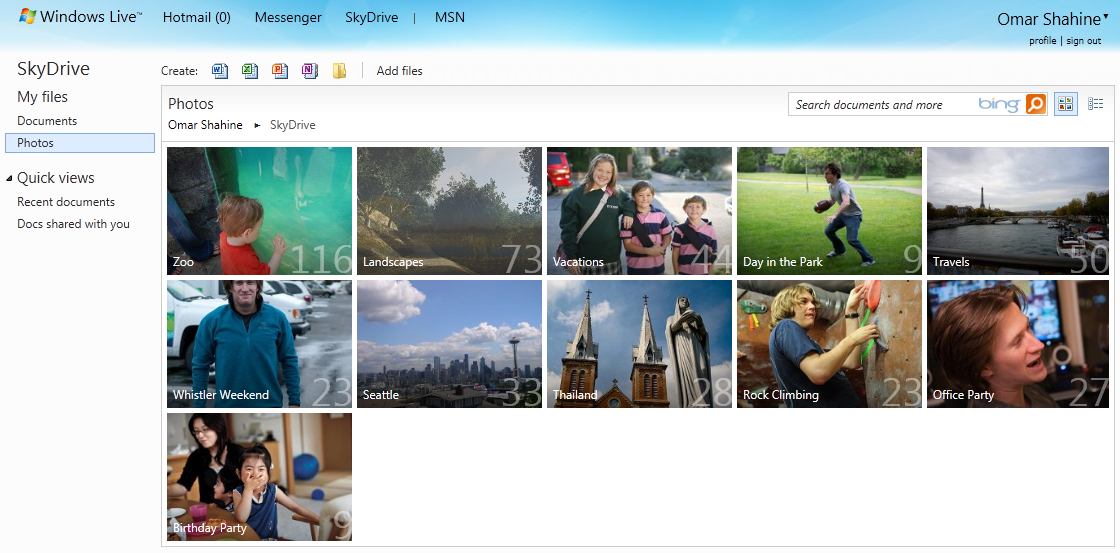The width and height of the screenshot is (1120, 553).
Task: Create a new PowerPoint presentation
Action: 280,71
